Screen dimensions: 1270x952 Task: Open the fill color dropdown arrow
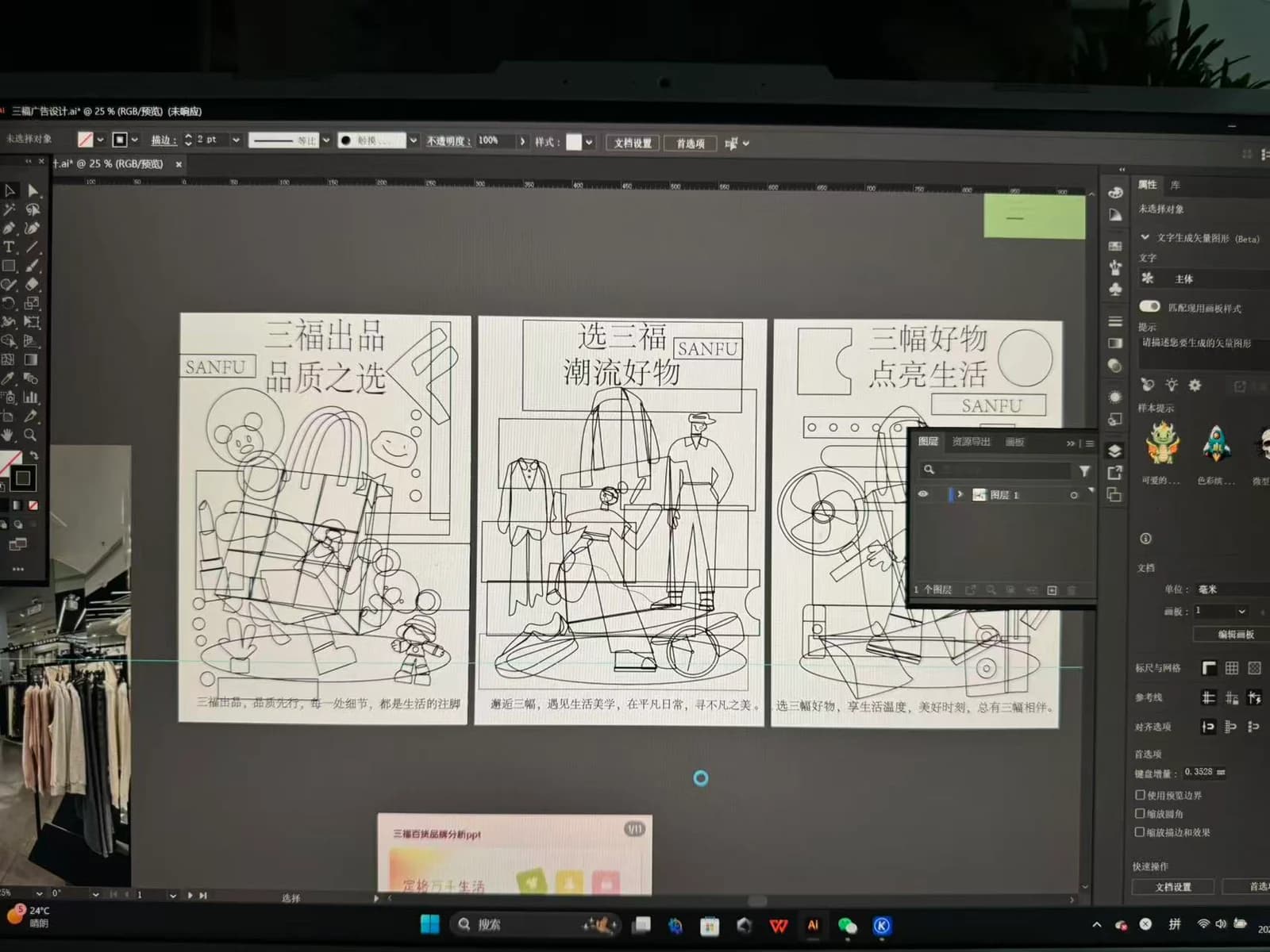click(x=100, y=140)
